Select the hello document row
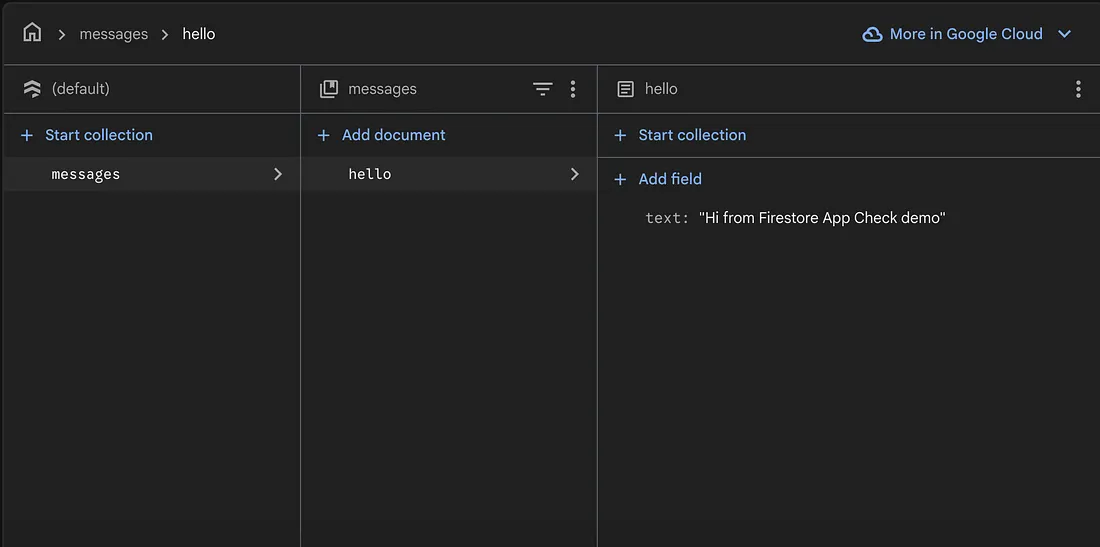The width and height of the screenshot is (1100, 547). 449,174
